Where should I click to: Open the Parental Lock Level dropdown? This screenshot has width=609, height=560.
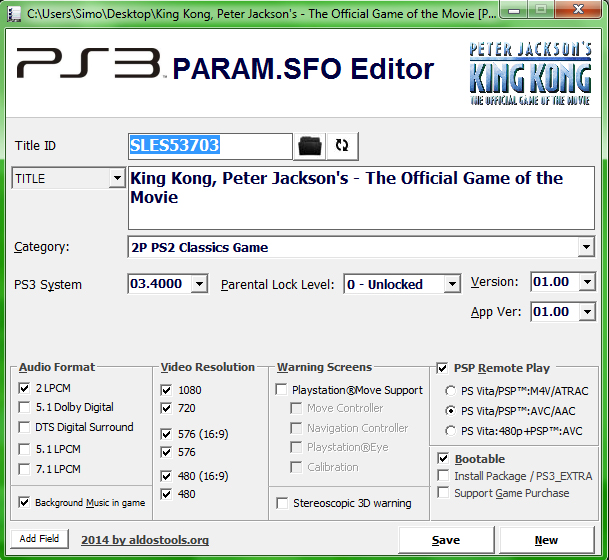pos(451,284)
